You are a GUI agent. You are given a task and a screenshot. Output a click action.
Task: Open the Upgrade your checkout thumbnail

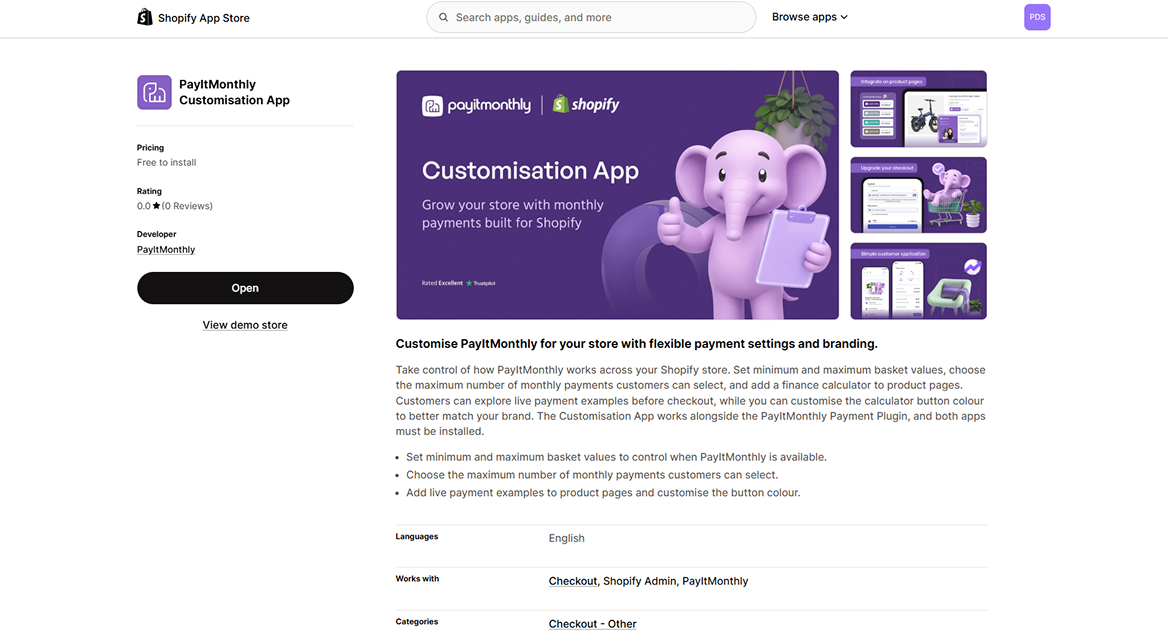click(918, 195)
